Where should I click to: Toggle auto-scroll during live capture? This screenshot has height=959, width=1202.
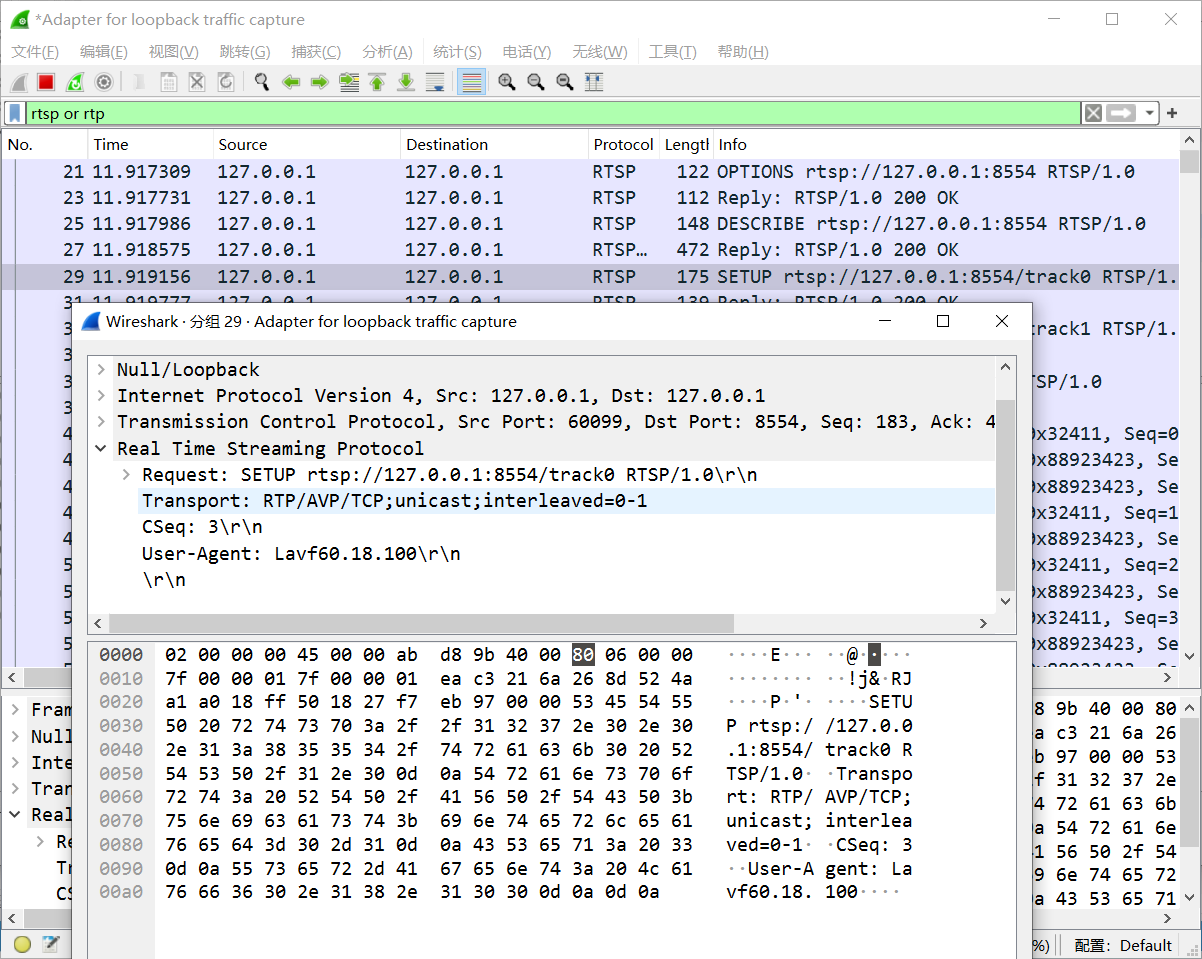click(x=435, y=82)
